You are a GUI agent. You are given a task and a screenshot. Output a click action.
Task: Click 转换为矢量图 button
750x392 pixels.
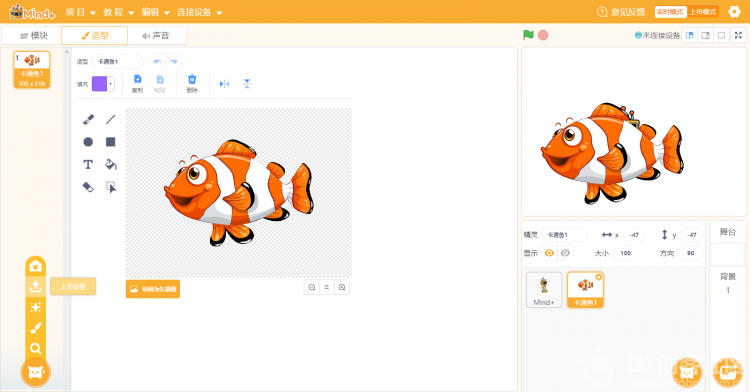pos(153,289)
